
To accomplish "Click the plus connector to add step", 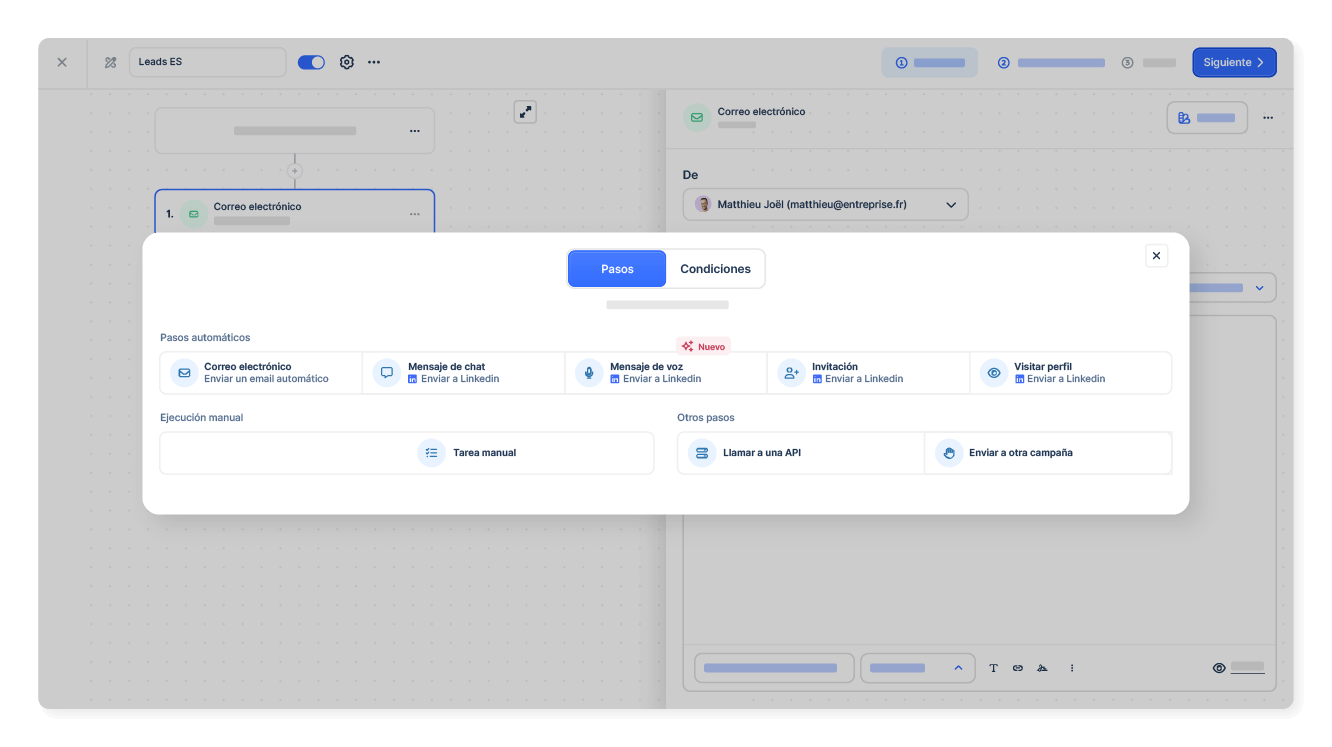I will click(x=294, y=171).
